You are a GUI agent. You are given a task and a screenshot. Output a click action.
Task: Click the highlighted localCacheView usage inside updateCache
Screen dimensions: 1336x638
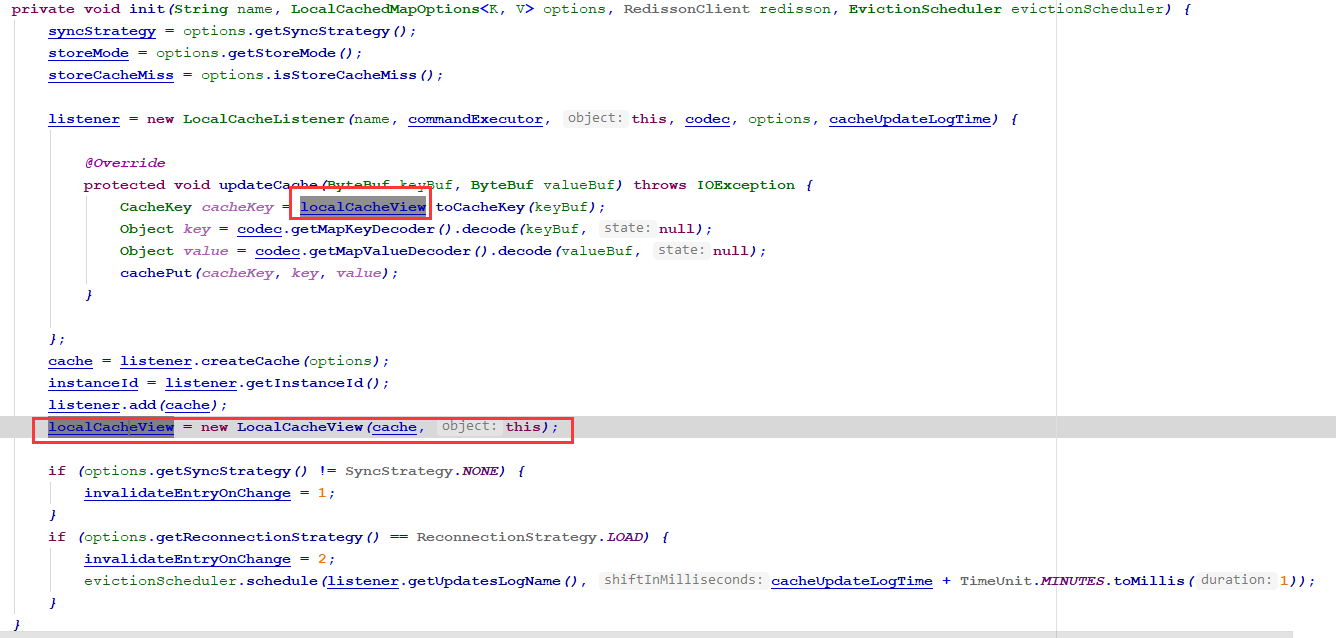[361, 206]
